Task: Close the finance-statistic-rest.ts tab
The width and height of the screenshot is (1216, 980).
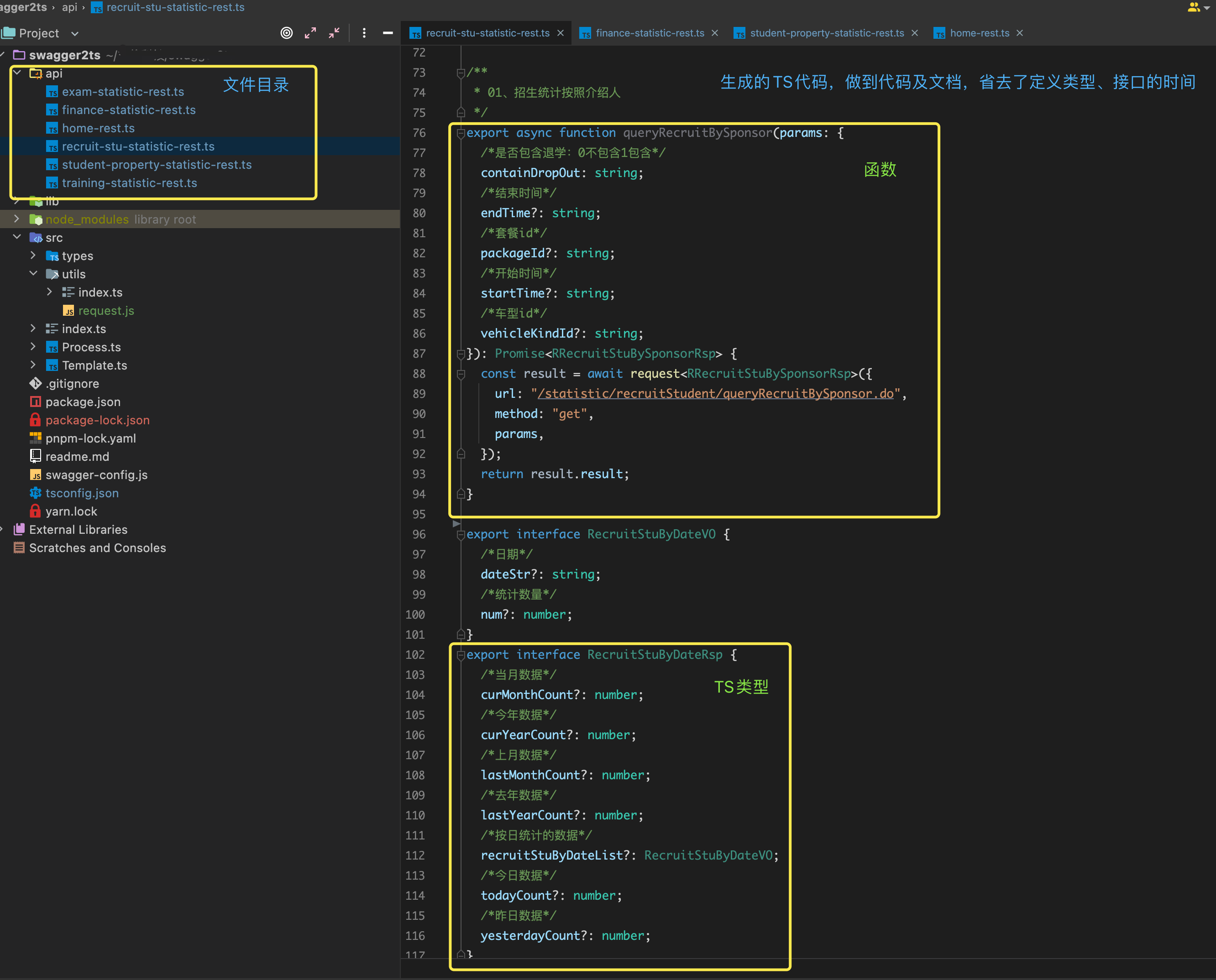Action: coord(714,33)
